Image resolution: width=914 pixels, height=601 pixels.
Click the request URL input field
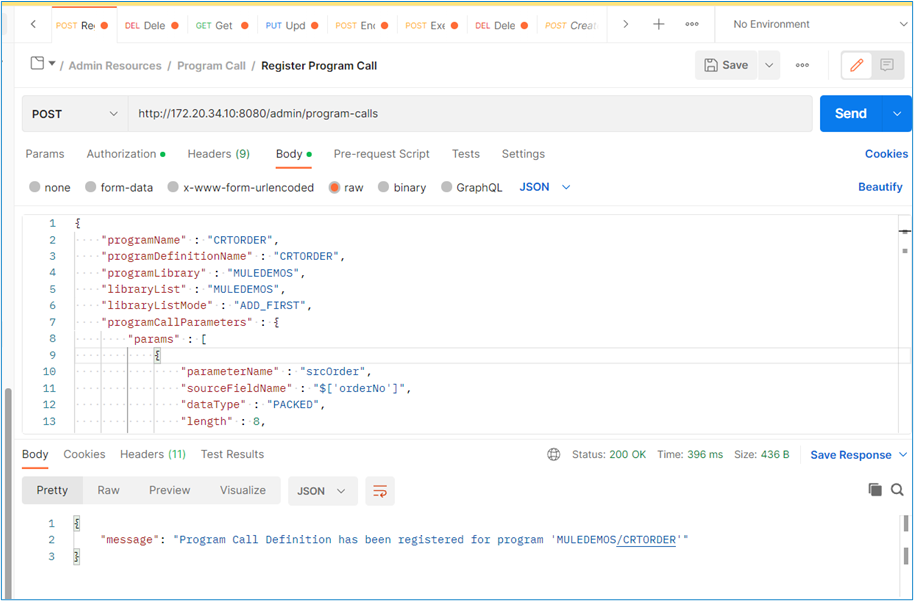[x=470, y=114]
